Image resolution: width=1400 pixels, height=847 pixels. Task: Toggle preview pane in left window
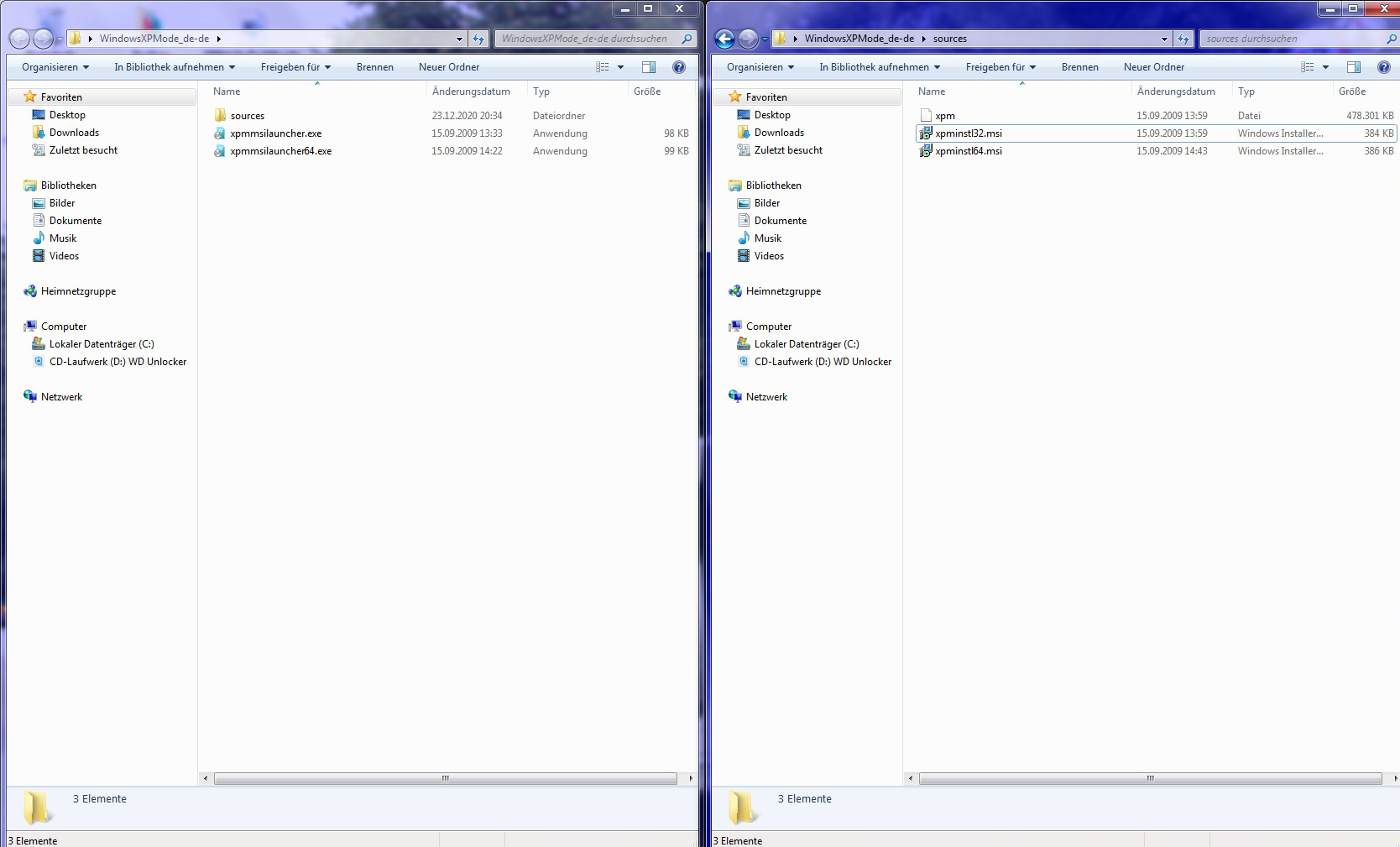tap(649, 67)
